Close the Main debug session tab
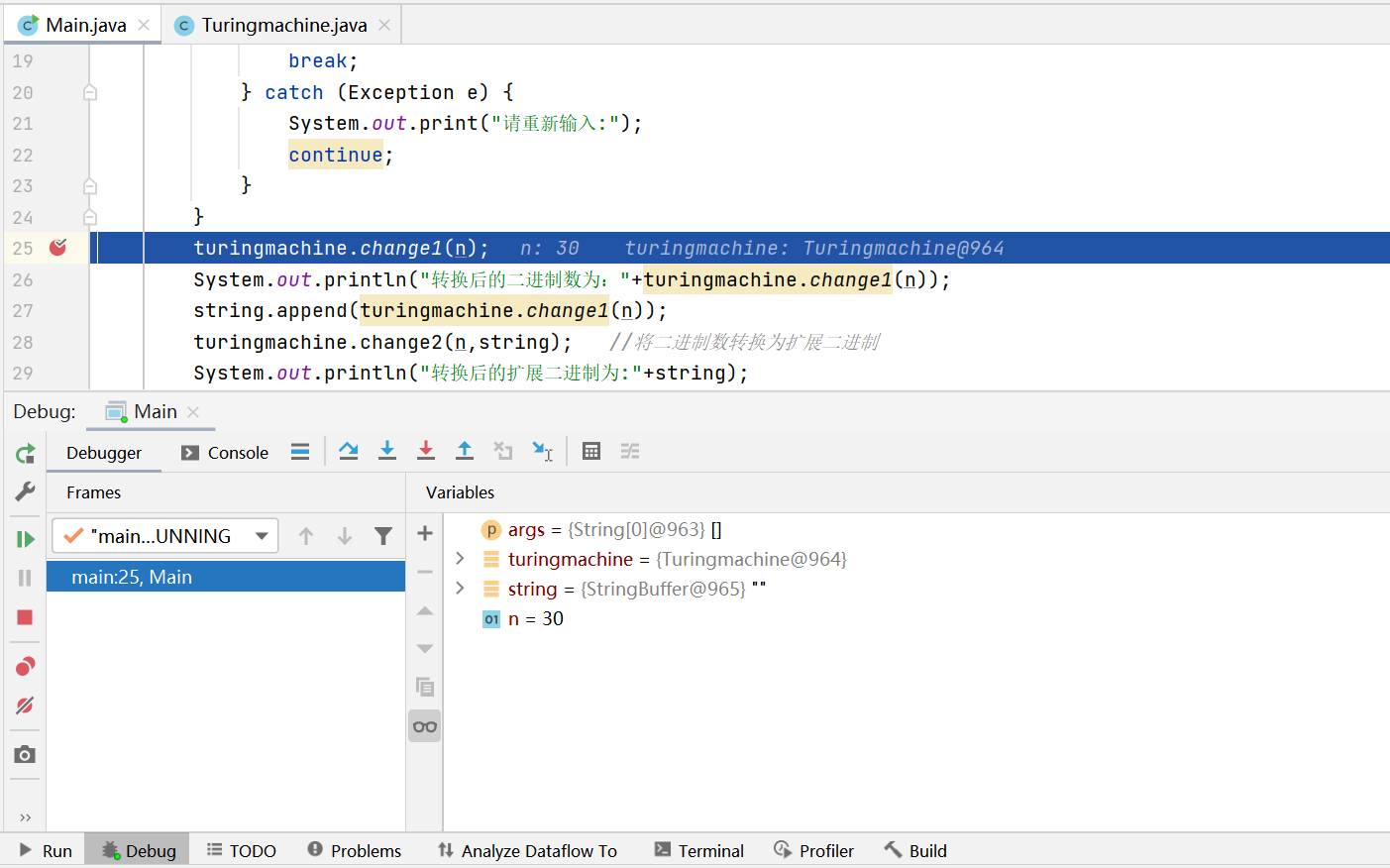The image size is (1390, 868). coord(193,412)
